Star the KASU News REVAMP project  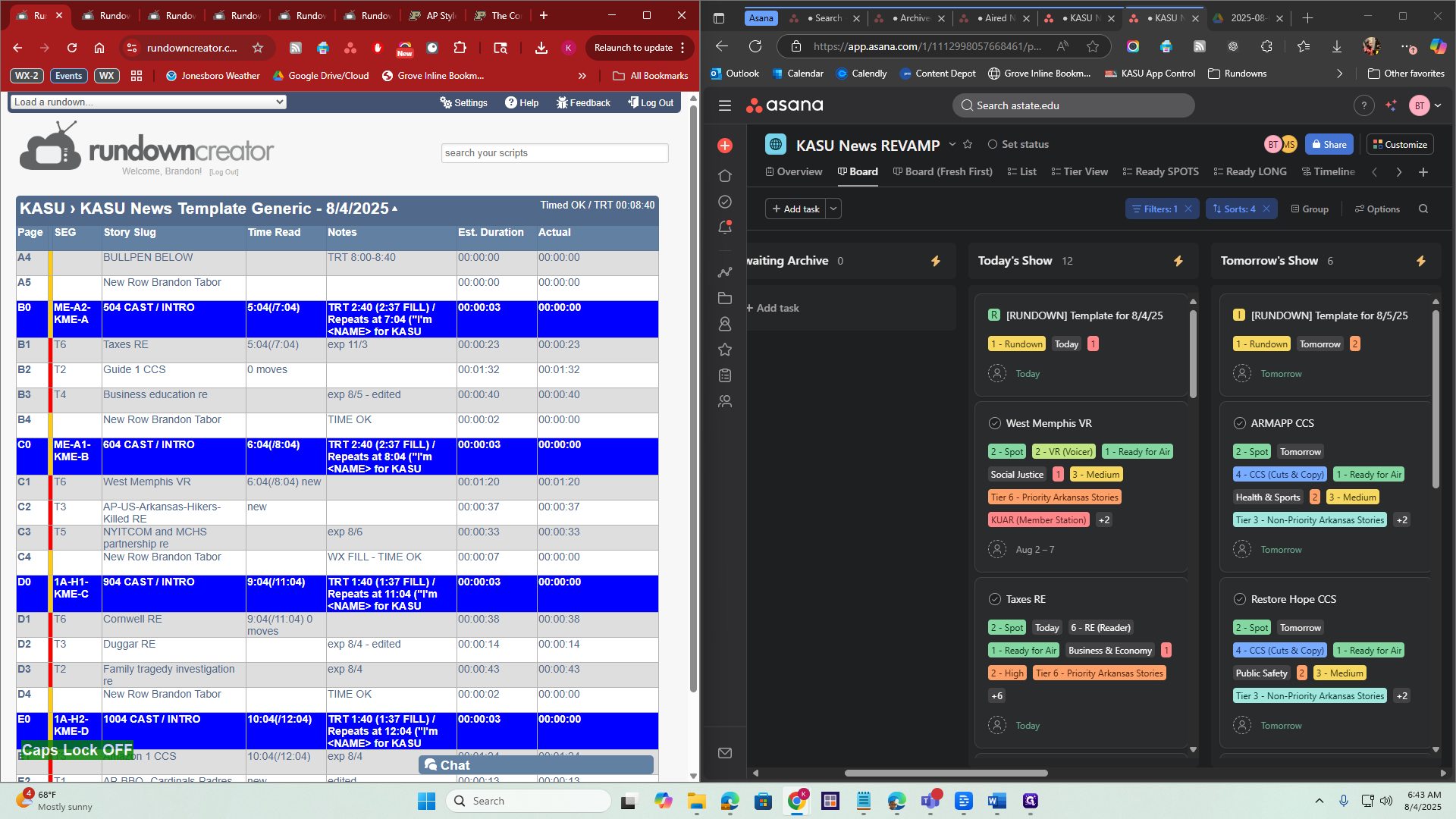(968, 144)
